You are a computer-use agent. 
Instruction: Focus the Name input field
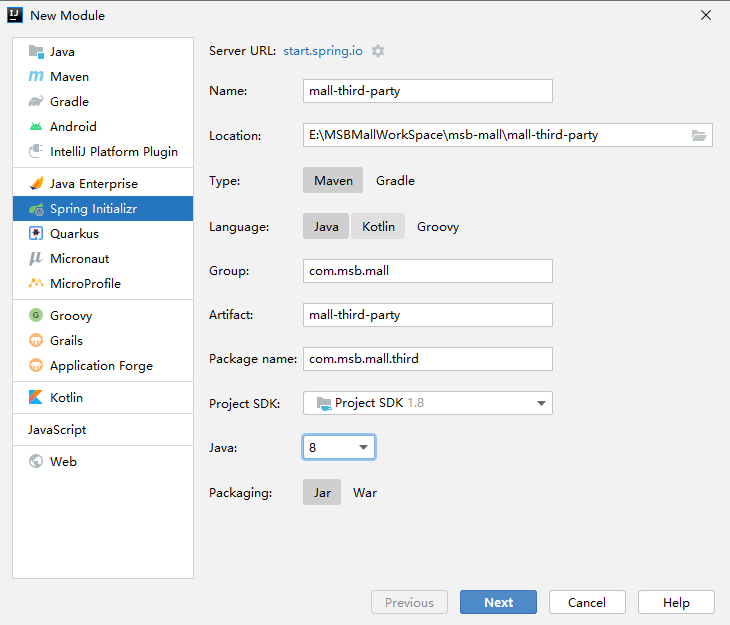(428, 91)
